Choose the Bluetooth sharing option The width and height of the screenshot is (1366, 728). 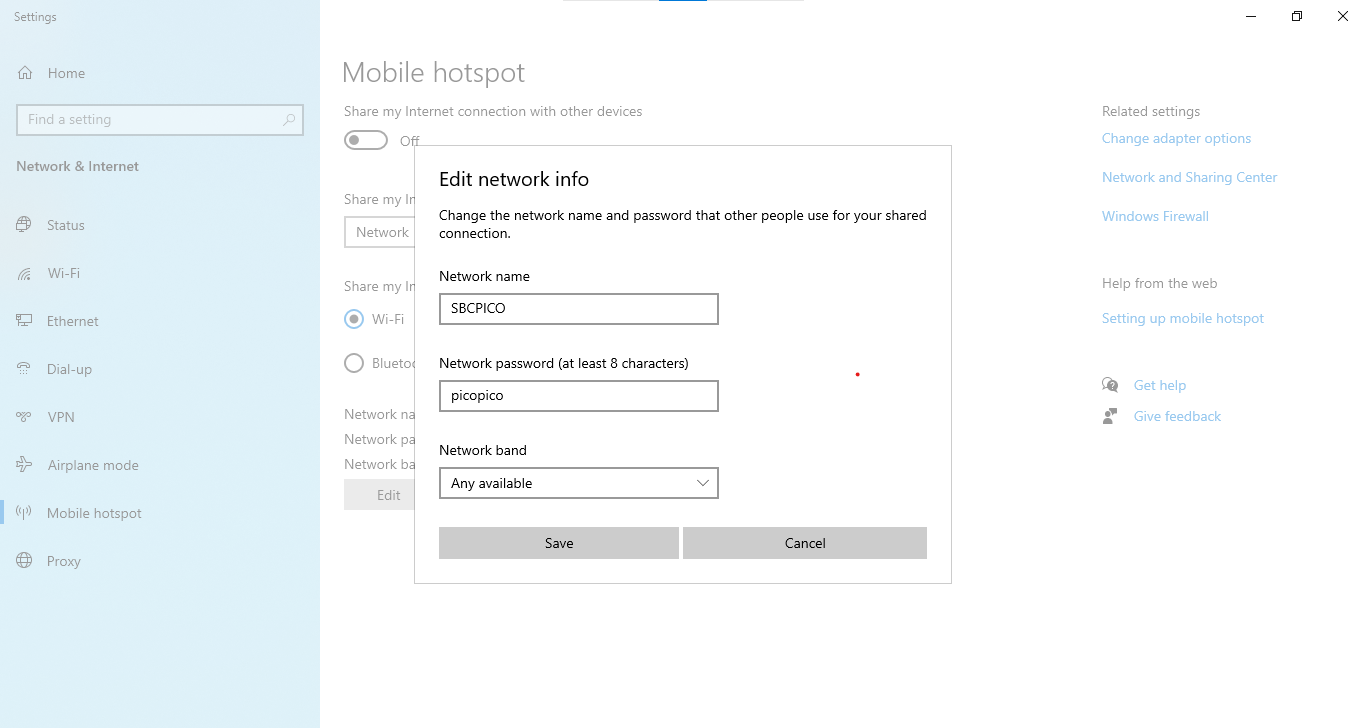(x=353, y=363)
